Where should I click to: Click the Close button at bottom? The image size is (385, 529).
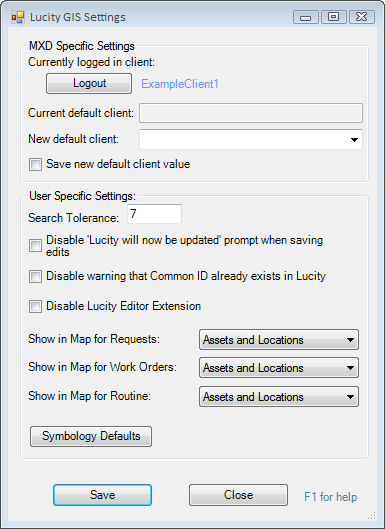coord(238,495)
